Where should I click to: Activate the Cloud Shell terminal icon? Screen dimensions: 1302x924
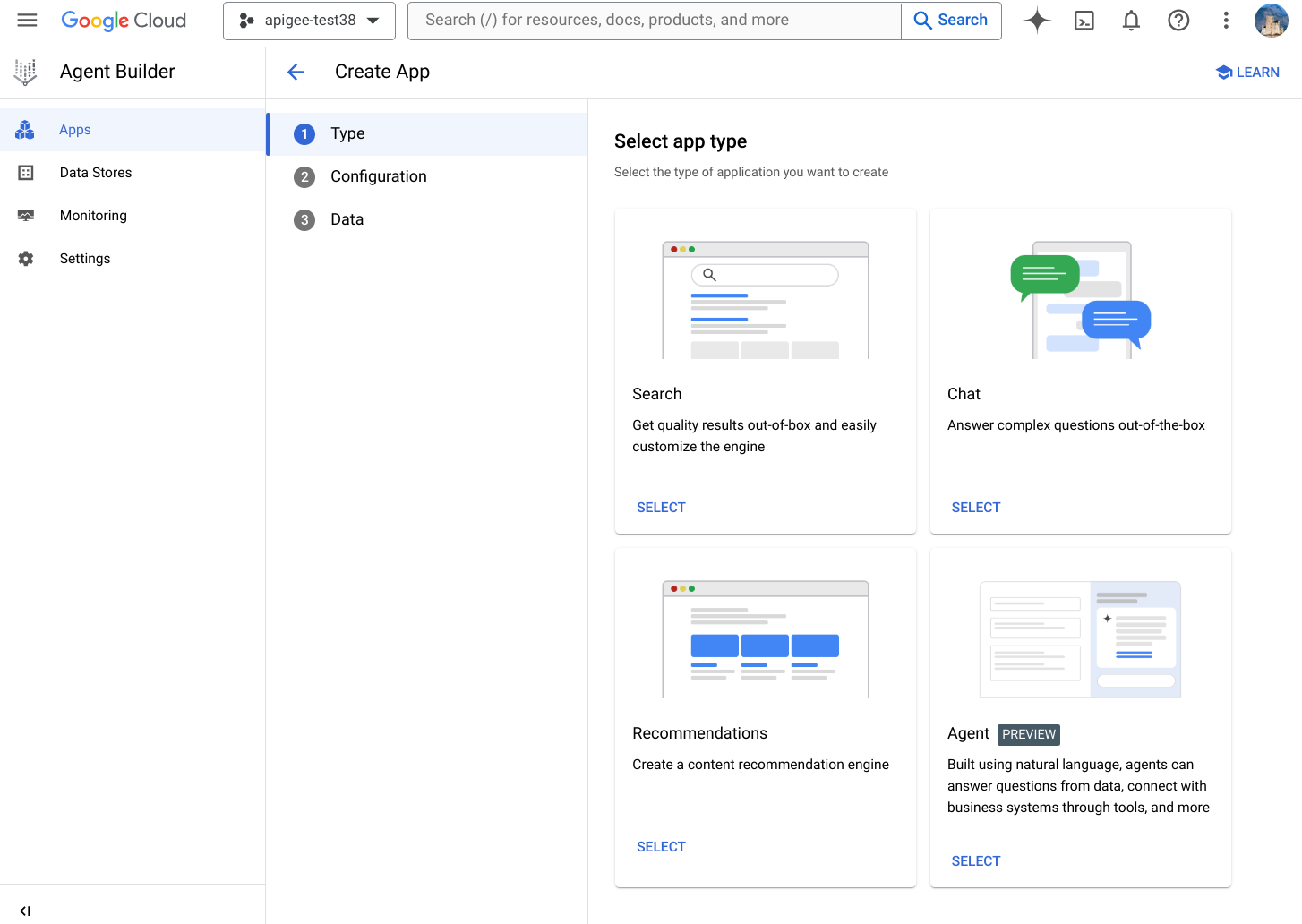click(1084, 21)
